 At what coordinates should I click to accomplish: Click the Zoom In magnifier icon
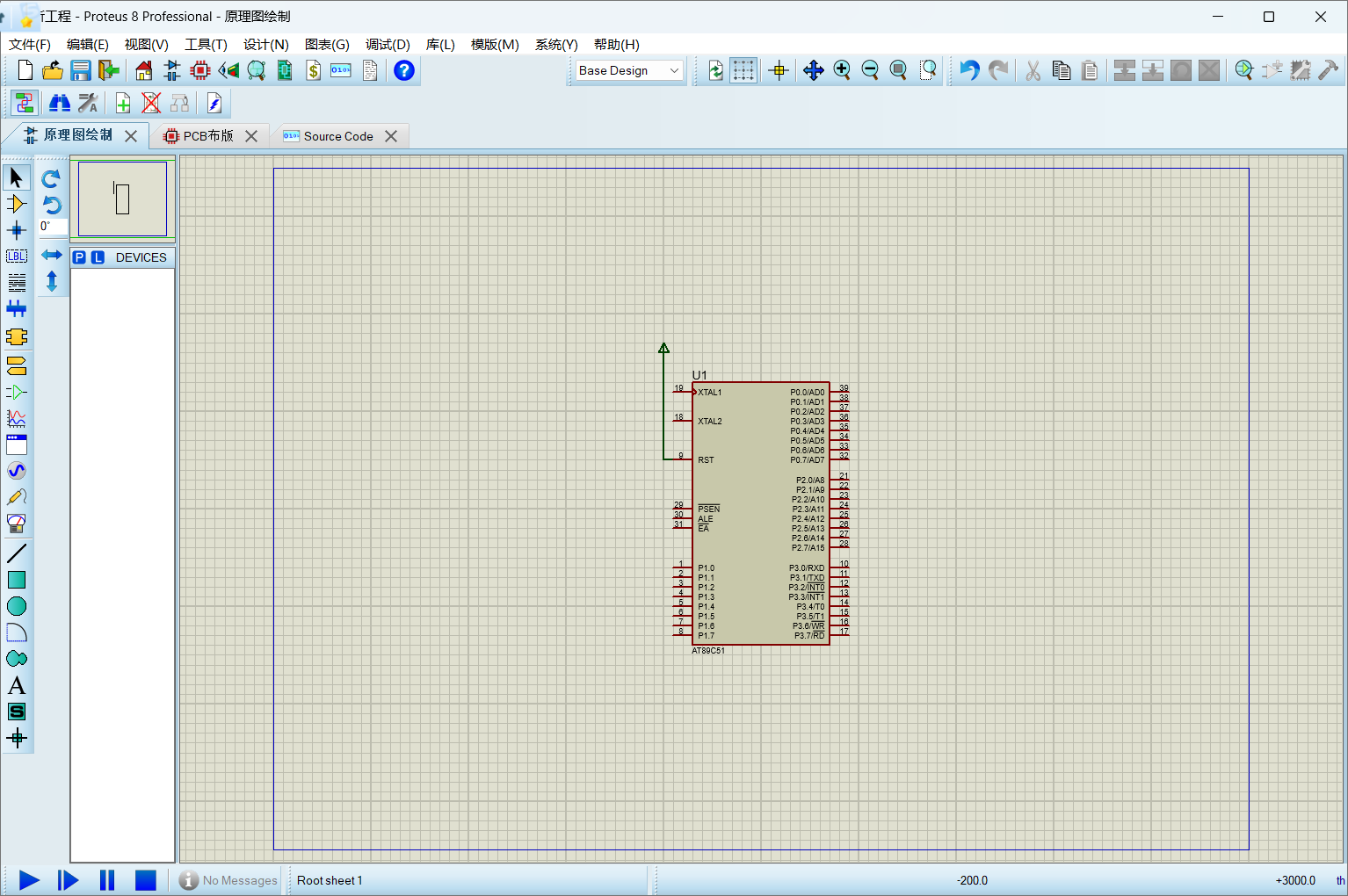(x=842, y=70)
